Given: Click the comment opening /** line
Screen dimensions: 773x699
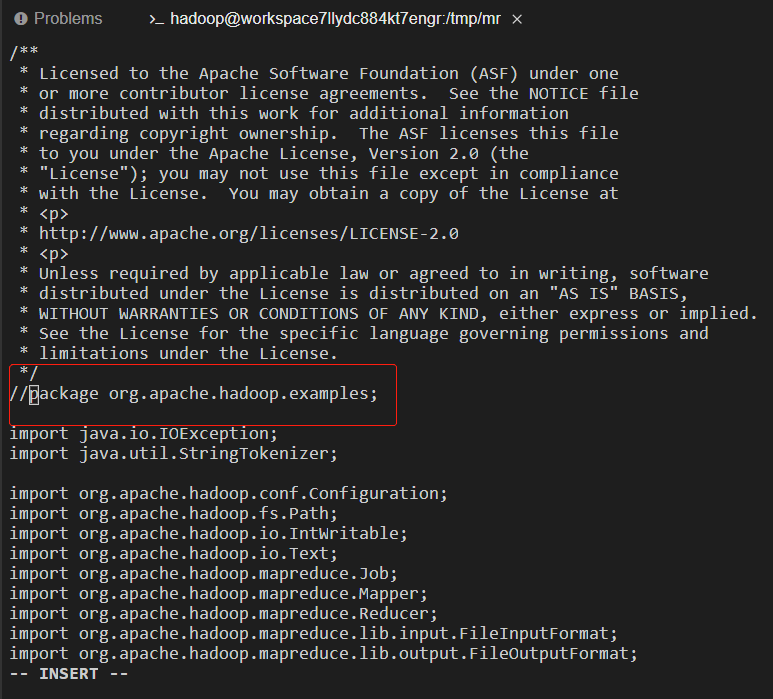Looking at the screenshot, I should click(x=24, y=51).
